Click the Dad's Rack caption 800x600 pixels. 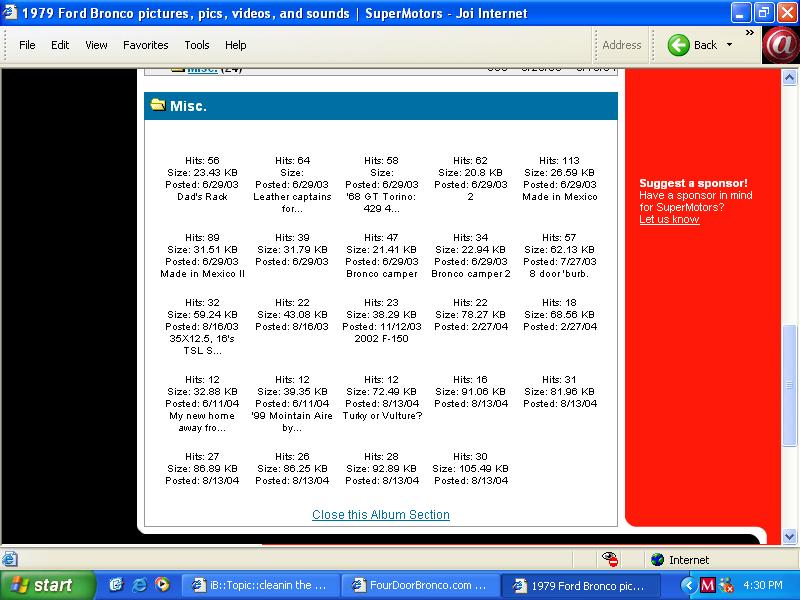pos(202,197)
